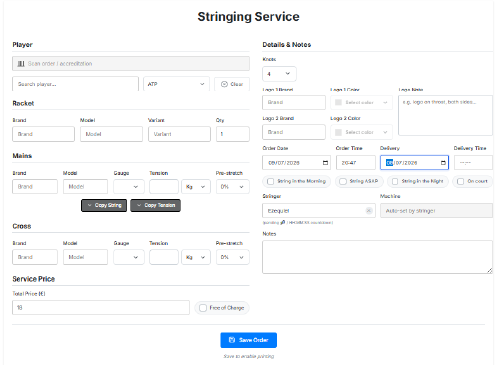Expand the Cross Gauge dropdown
The height and width of the screenshot is (365, 500).
click(x=129, y=257)
